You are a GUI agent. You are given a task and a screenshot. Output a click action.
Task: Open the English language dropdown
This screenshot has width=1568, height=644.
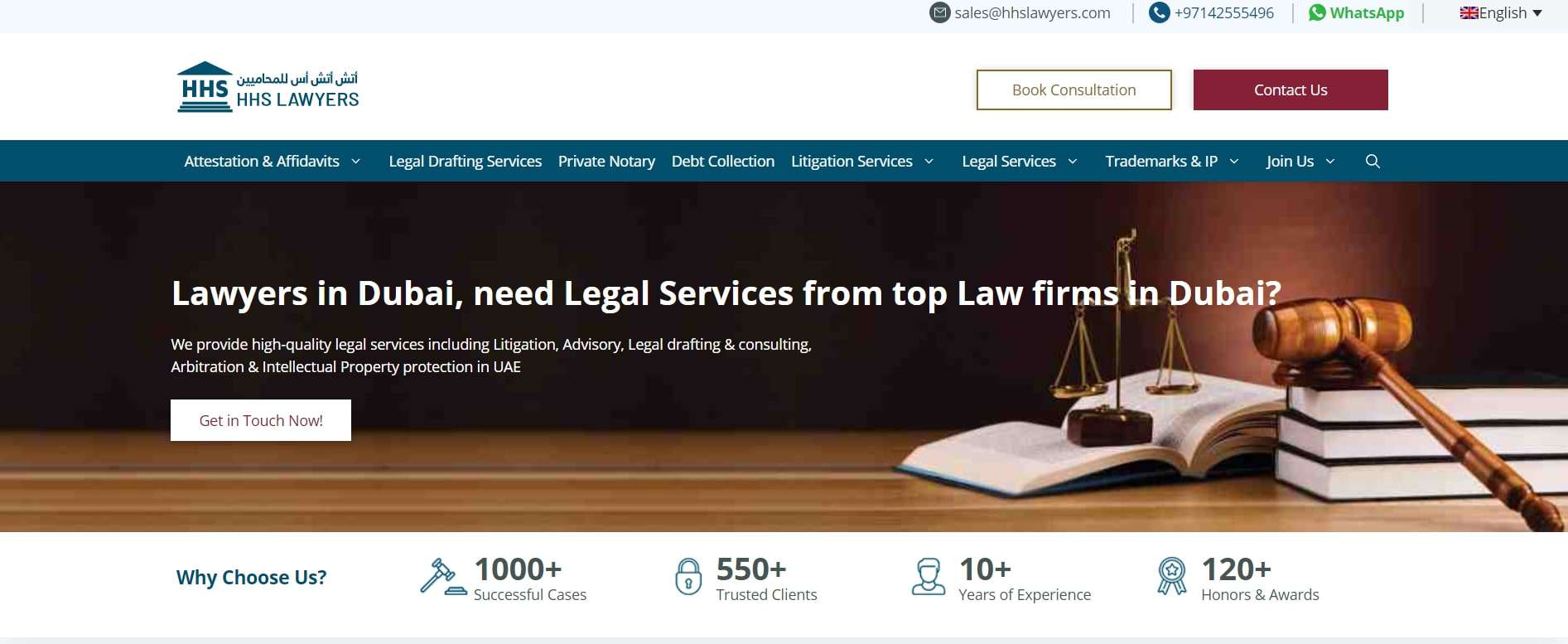pos(1500,13)
